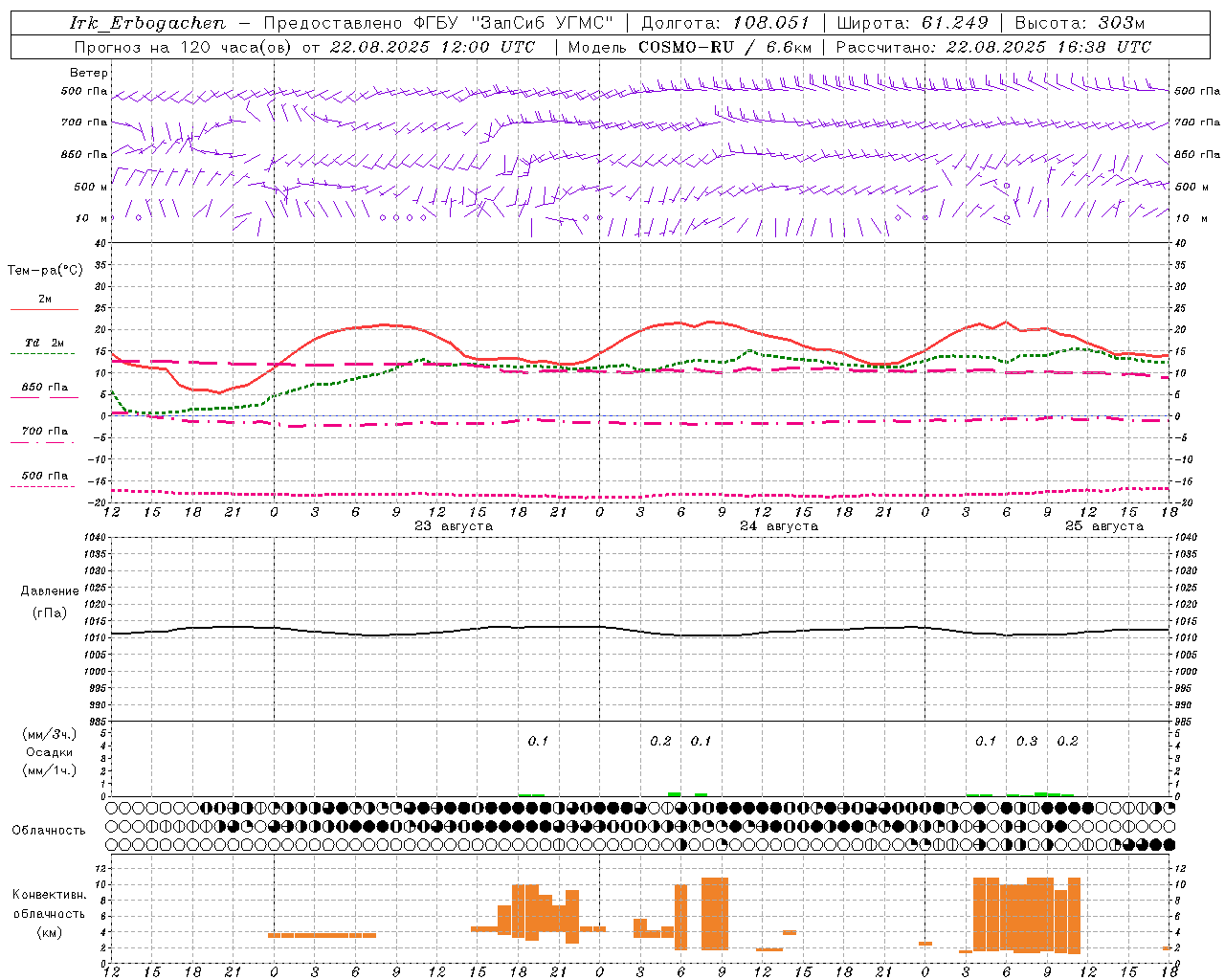This screenshot has height=980, width=1225.
Task: Click the station name Irk_Erbogachen in header
Action: click(x=147, y=23)
